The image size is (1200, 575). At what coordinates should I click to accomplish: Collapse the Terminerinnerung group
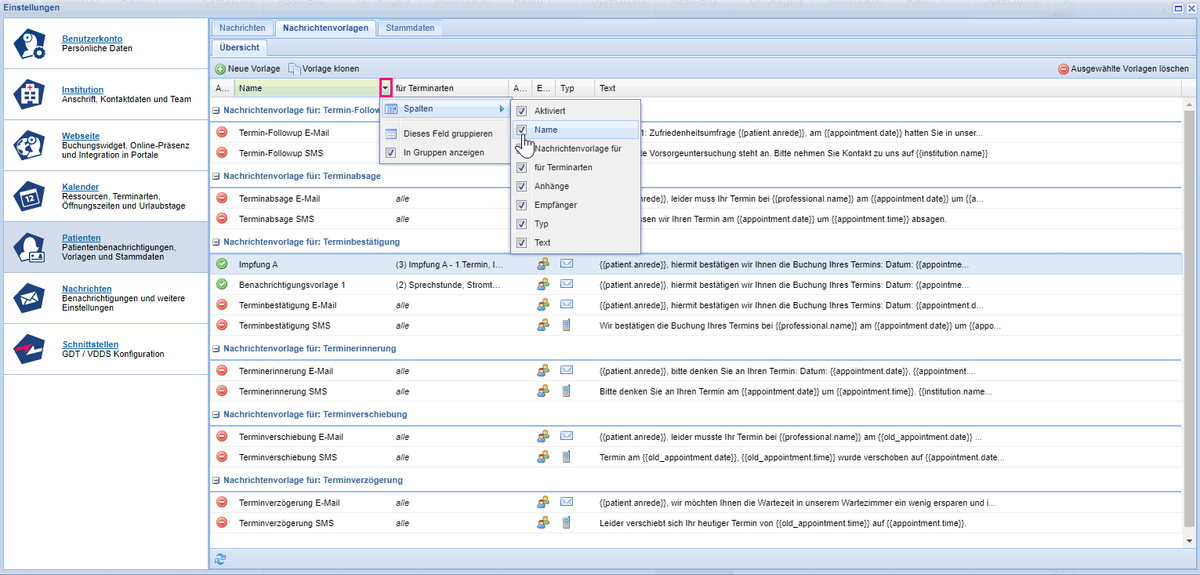[x=216, y=348]
